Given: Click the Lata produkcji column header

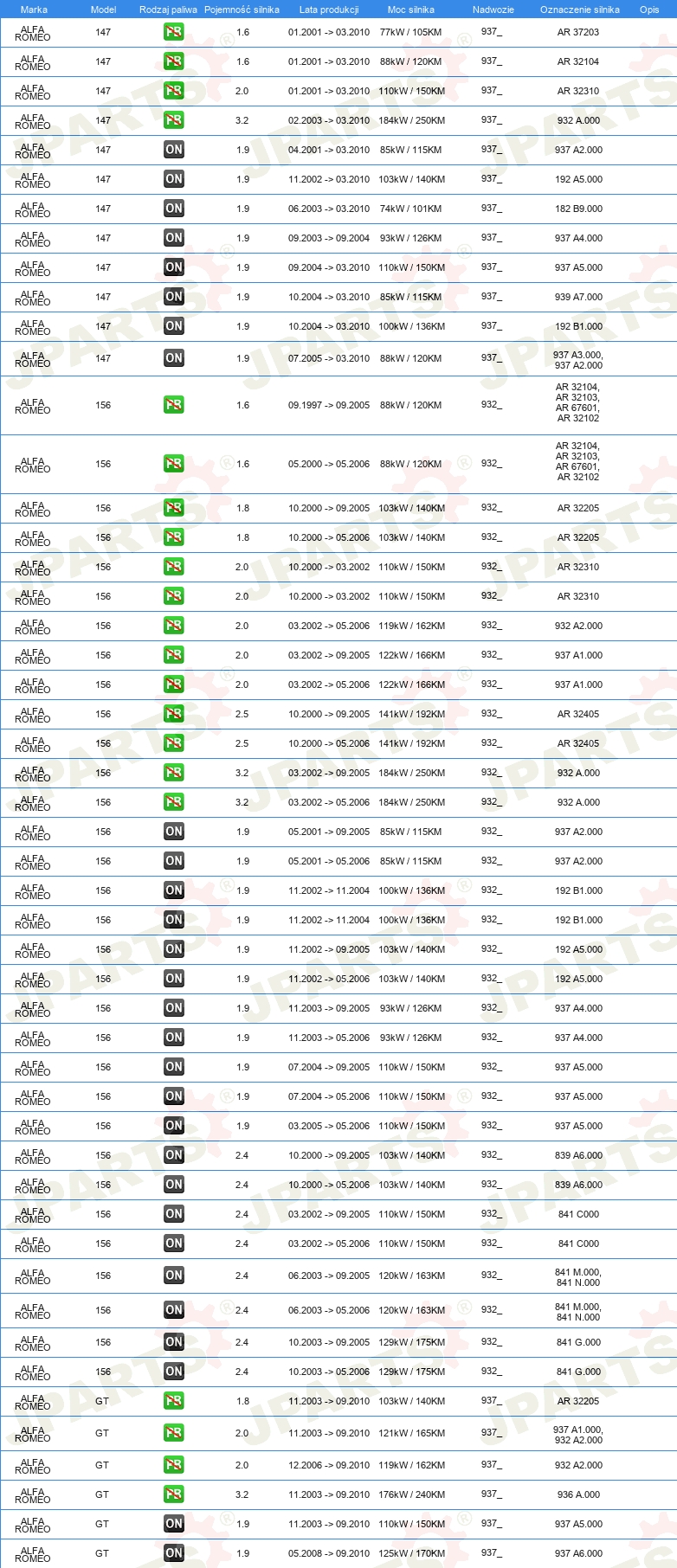Looking at the screenshot, I should click(329, 10).
